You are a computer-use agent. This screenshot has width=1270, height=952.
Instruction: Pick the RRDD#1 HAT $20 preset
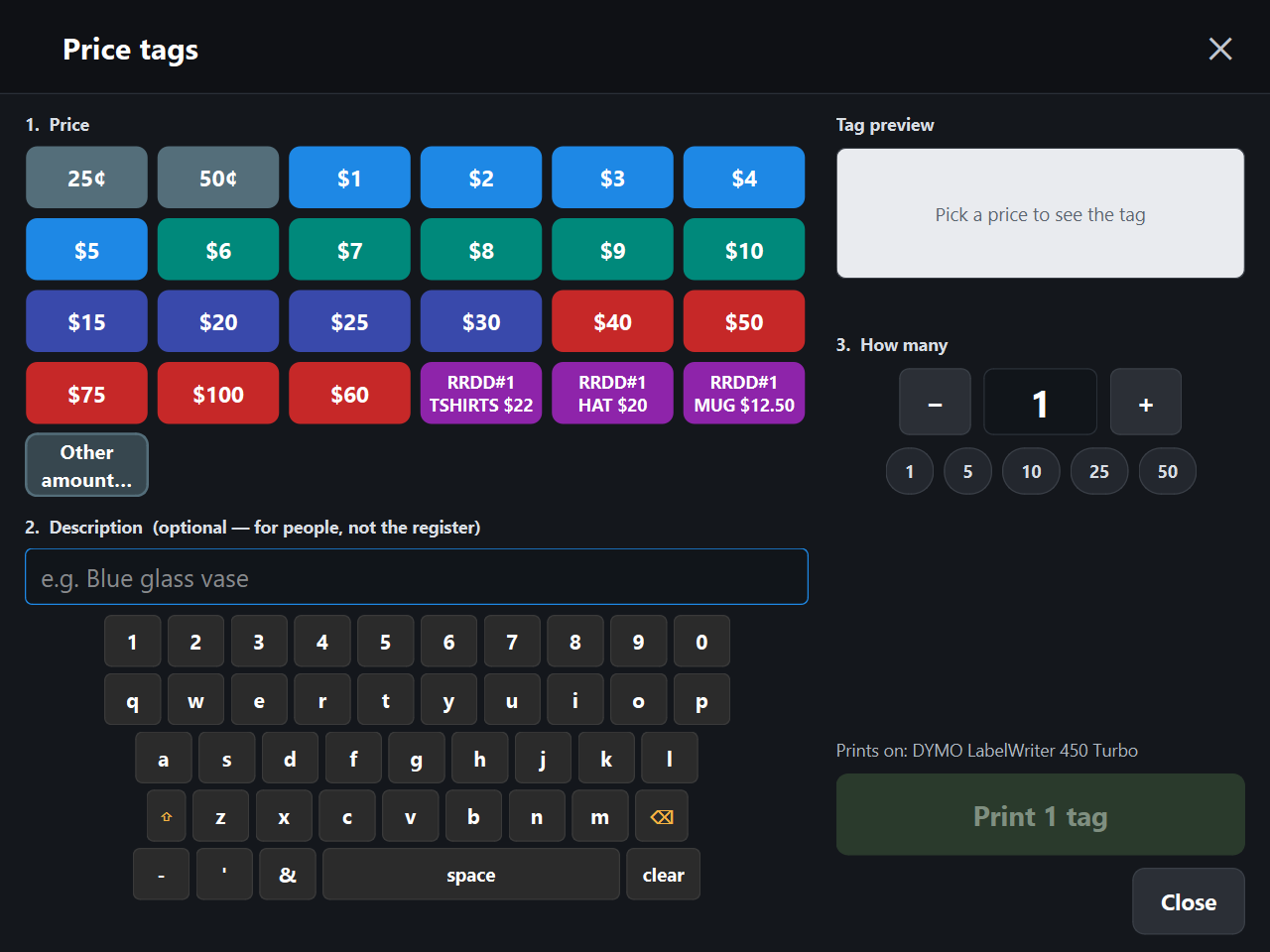(x=612, y=394)
